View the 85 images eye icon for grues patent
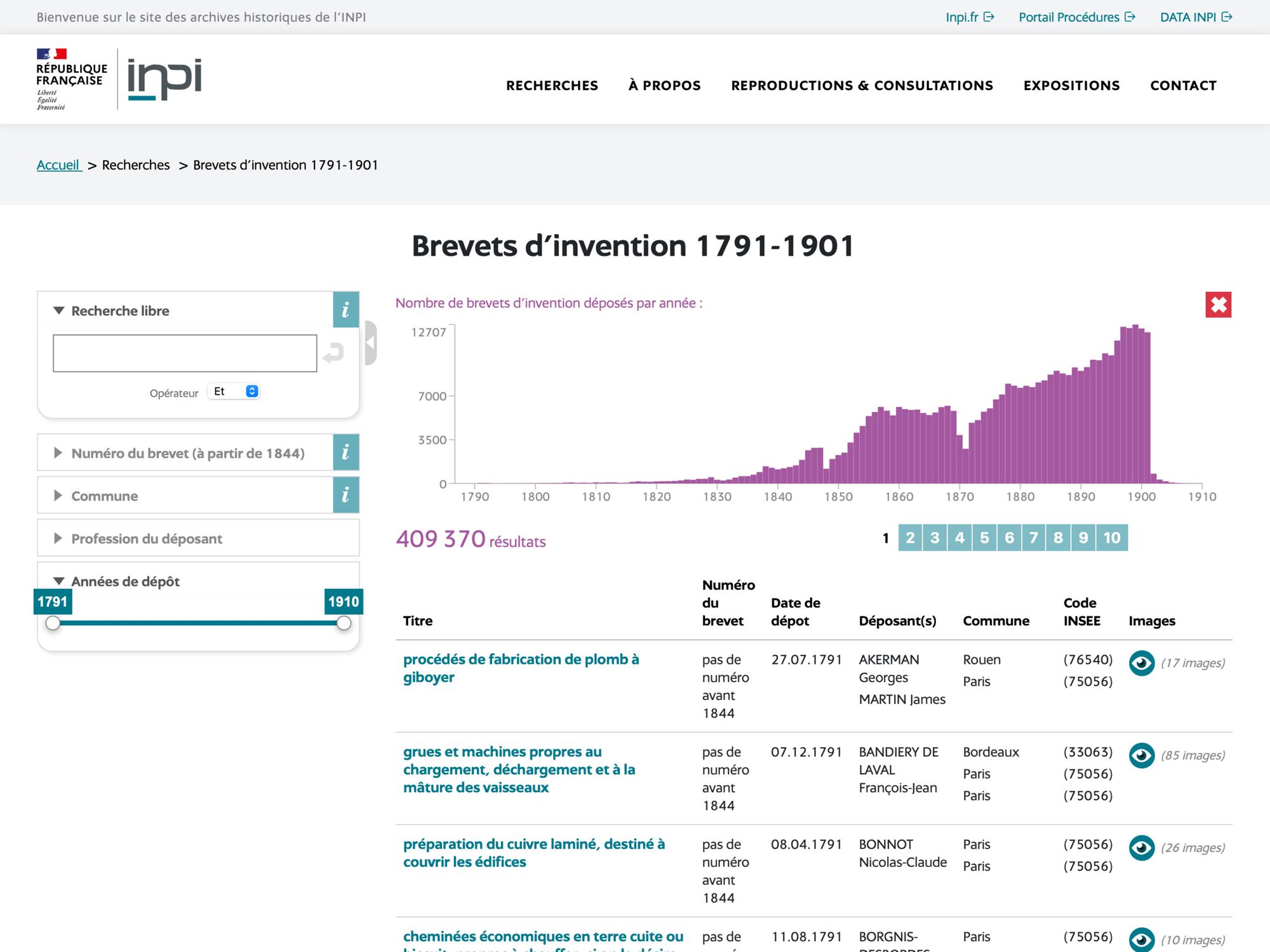The height and width of the screenshot is (952, 1270). click(x=1141, y=755)
